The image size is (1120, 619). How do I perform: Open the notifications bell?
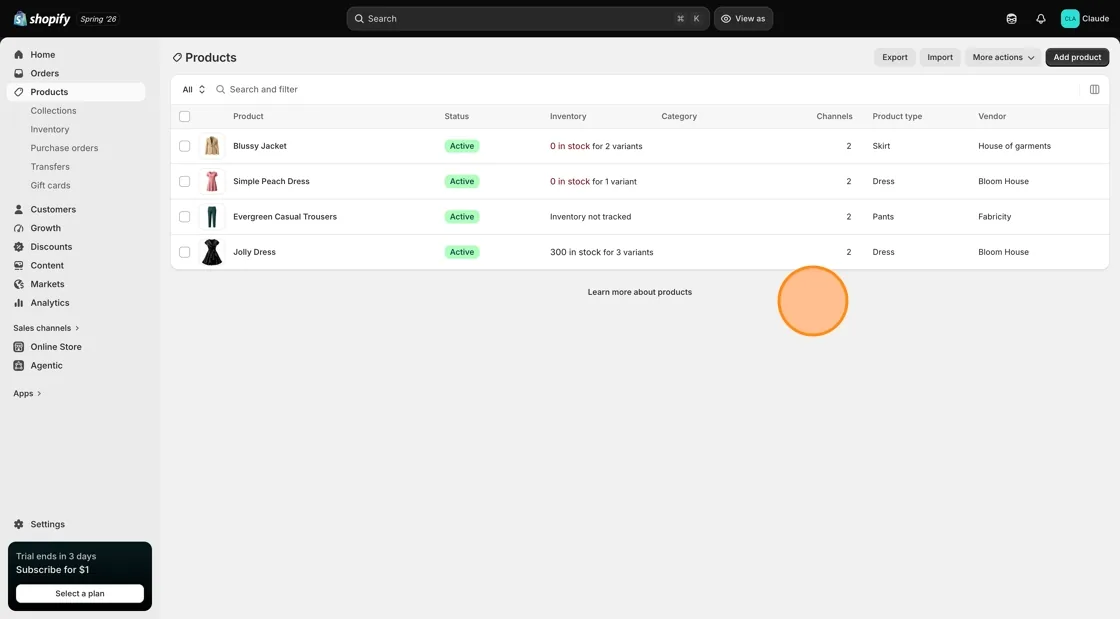(1041, 19)
